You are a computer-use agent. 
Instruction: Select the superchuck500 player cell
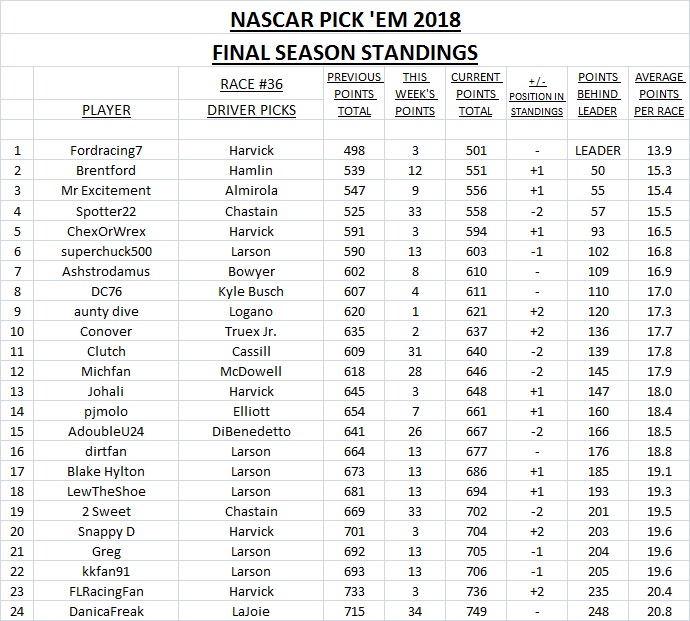[x=106, y=251]
